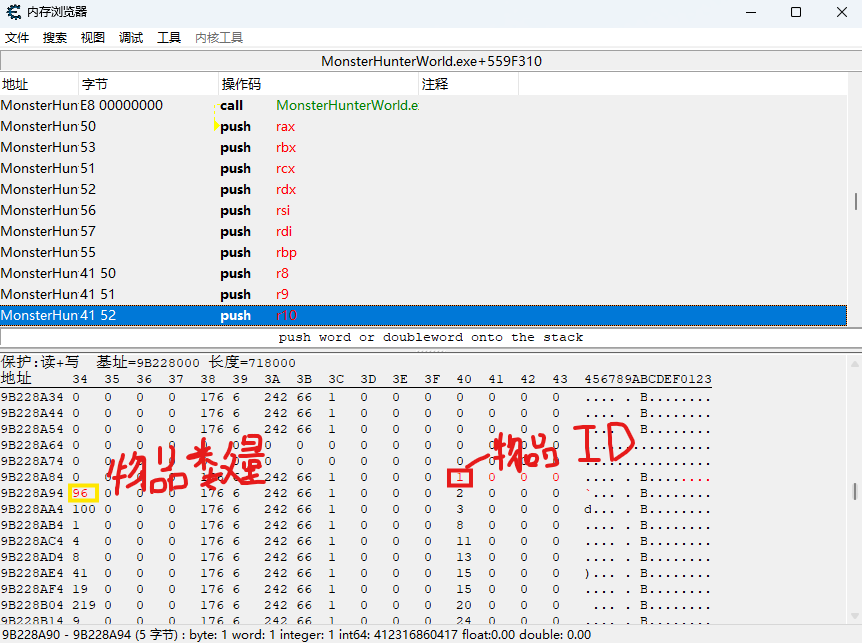Click the 操作码 column header
Image resolution: width=862 pixels, height=643 pixels.
pos(318,84)
